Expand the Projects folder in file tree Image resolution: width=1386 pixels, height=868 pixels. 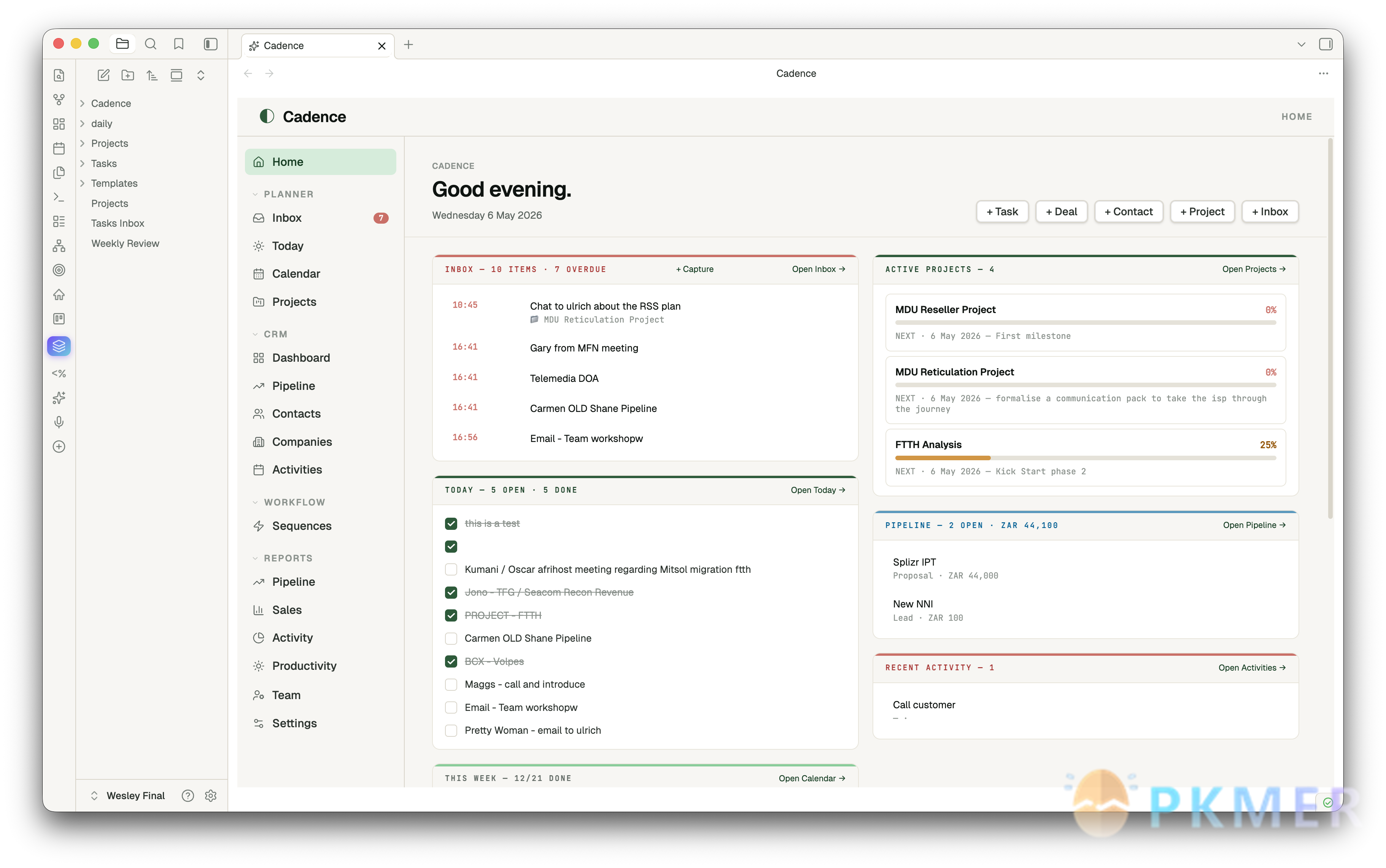(82, 143)
